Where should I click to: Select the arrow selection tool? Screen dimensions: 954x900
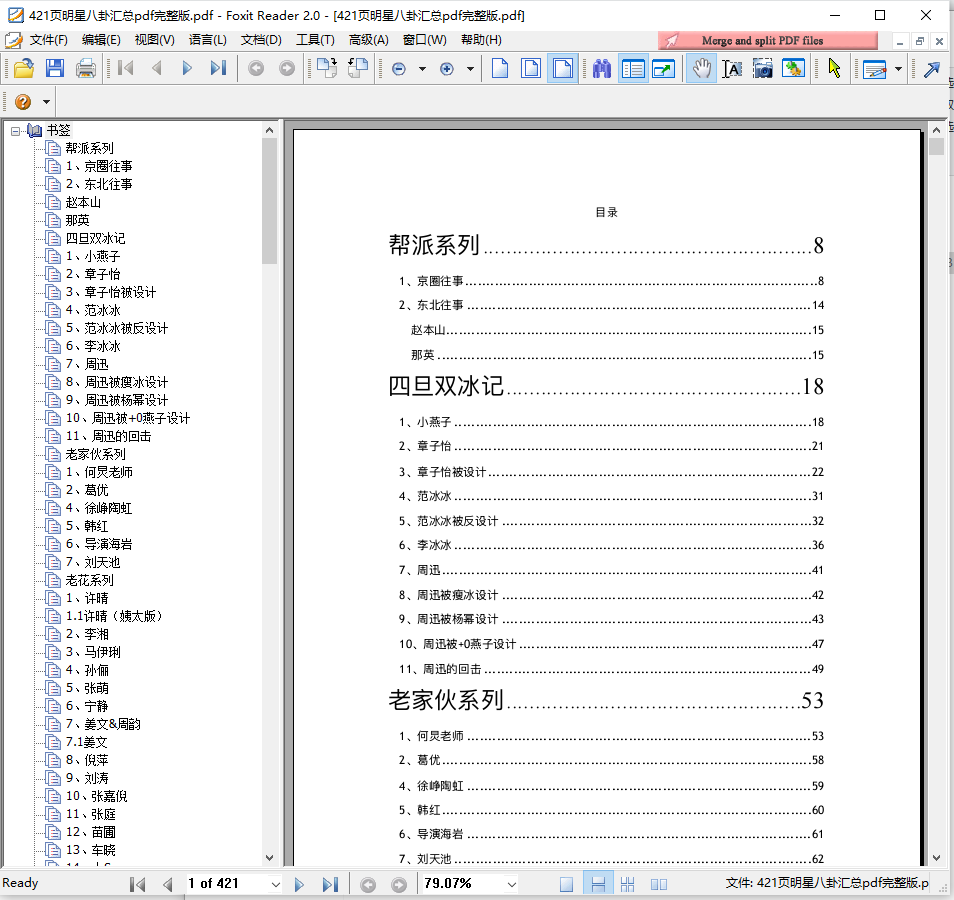pyautogui.click(x=834, y=68)
